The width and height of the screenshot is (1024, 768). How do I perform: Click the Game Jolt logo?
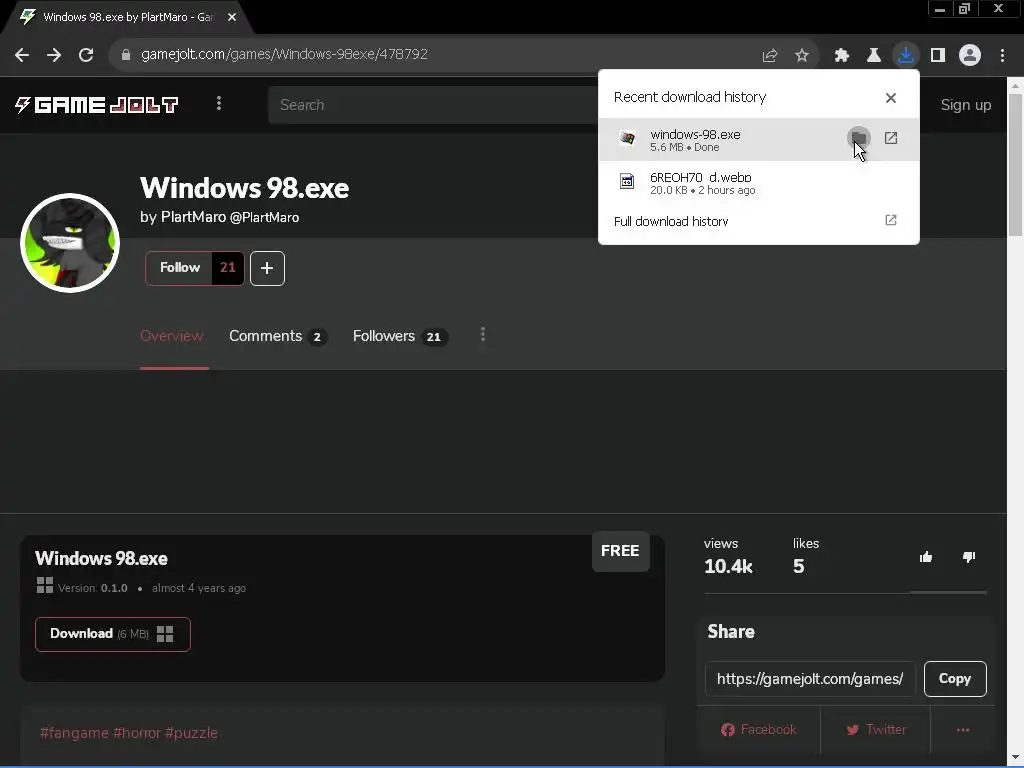click(x=97, y=105)
